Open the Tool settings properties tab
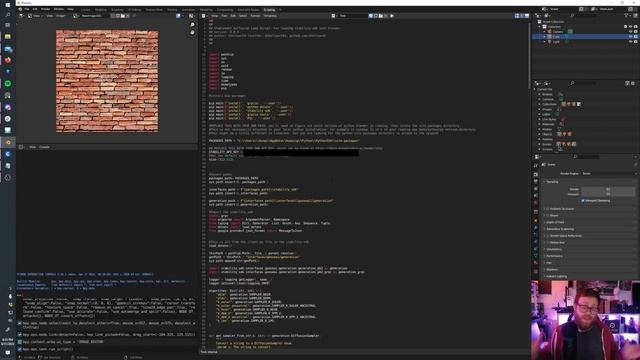The width and height of the screenshot is (640, 360). pyautogui.click(x=536, y=166)
